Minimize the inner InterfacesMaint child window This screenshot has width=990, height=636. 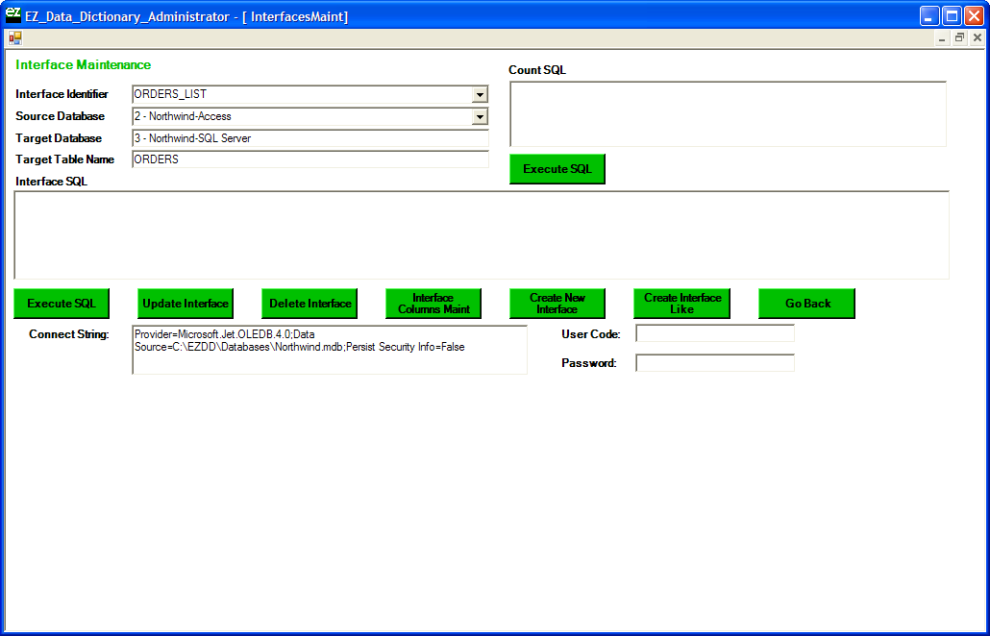tap(942, 38)
